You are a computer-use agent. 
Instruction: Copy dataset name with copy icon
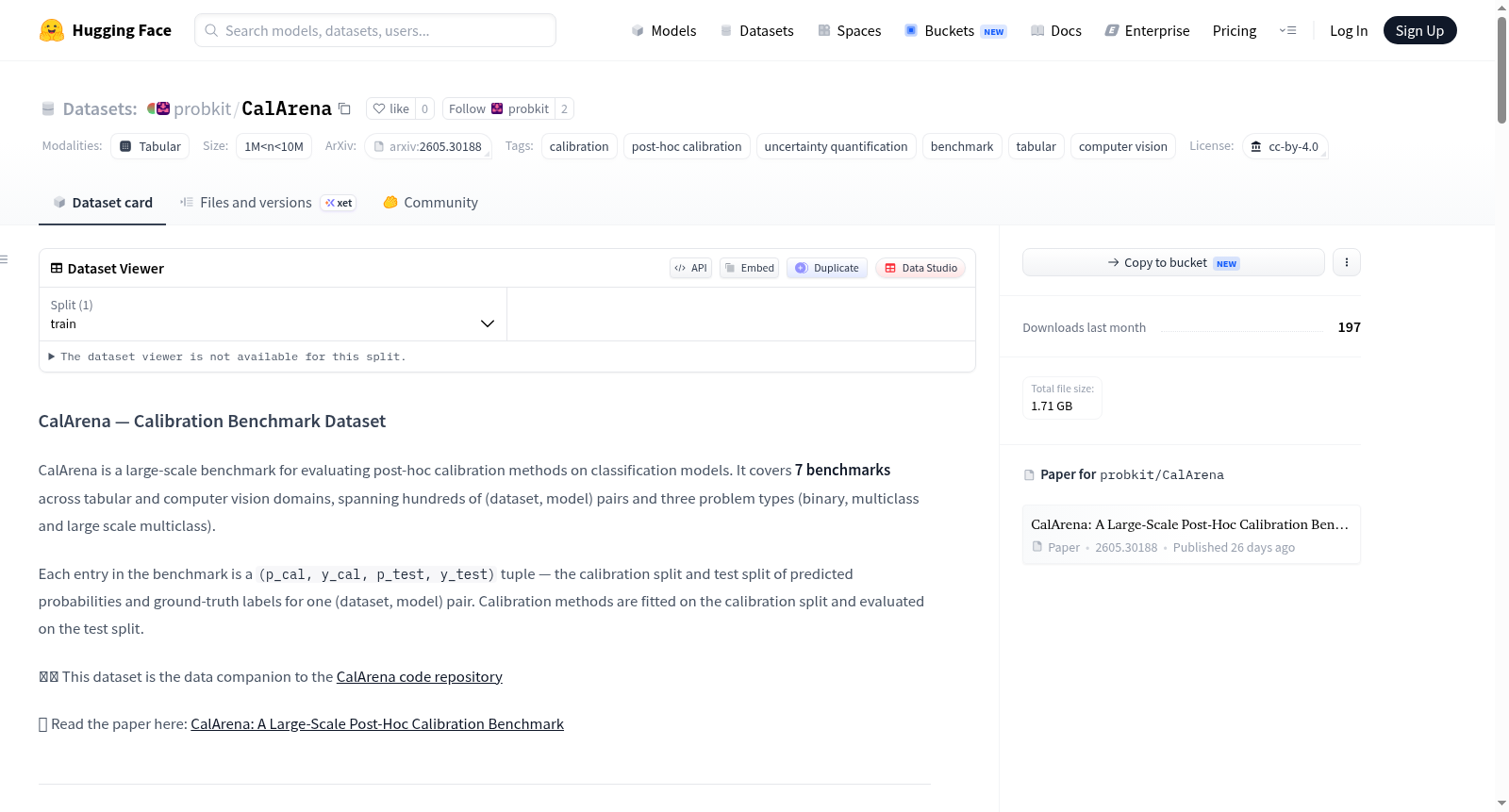pos(345,108)
